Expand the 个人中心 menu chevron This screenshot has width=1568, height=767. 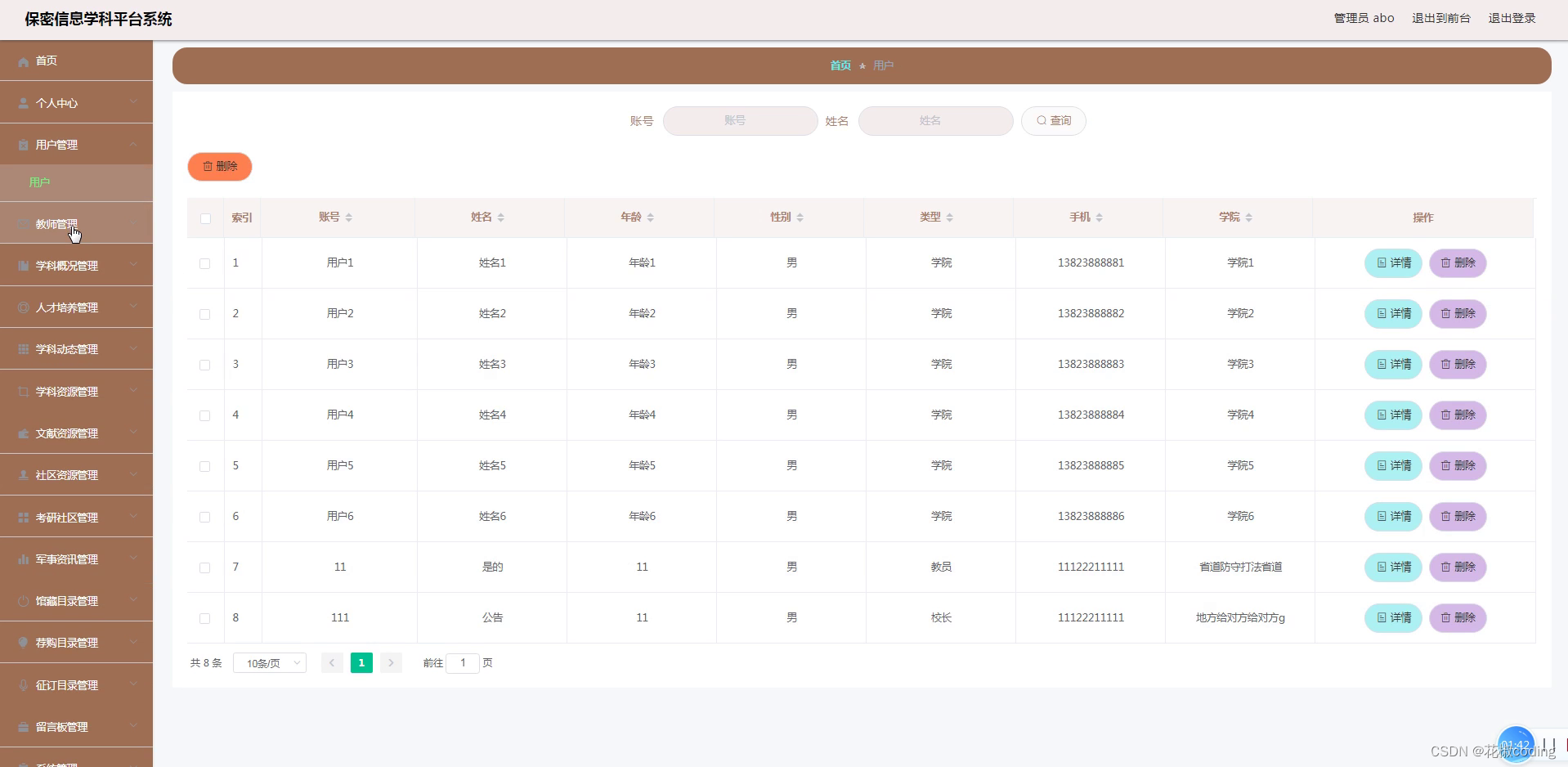point(133,102)
